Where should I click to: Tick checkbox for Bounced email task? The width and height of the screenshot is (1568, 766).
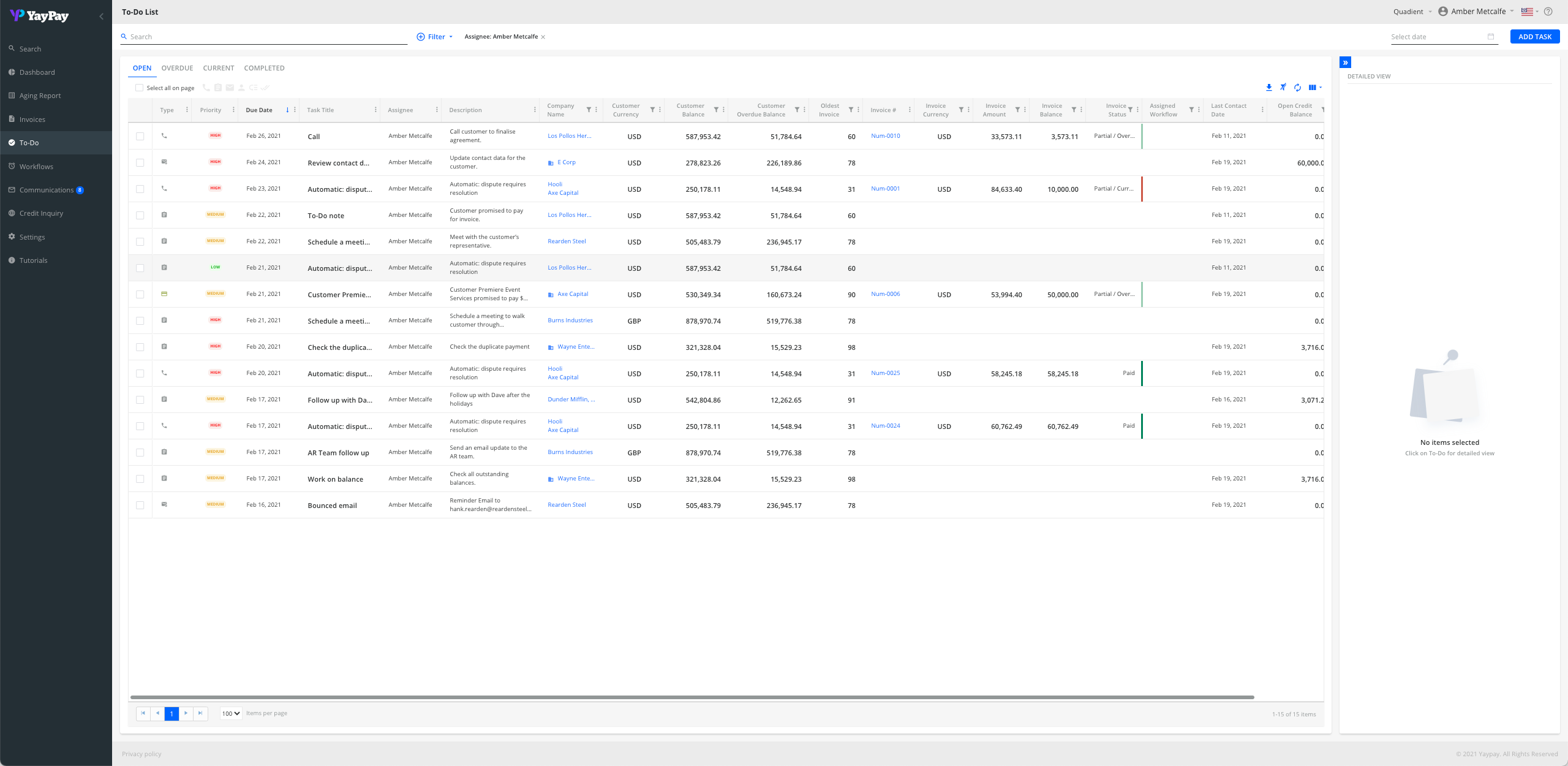[140, 505]
